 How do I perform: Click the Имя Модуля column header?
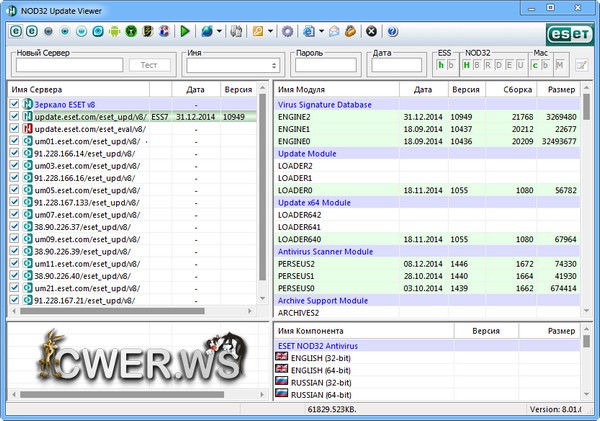coord(335,89)
